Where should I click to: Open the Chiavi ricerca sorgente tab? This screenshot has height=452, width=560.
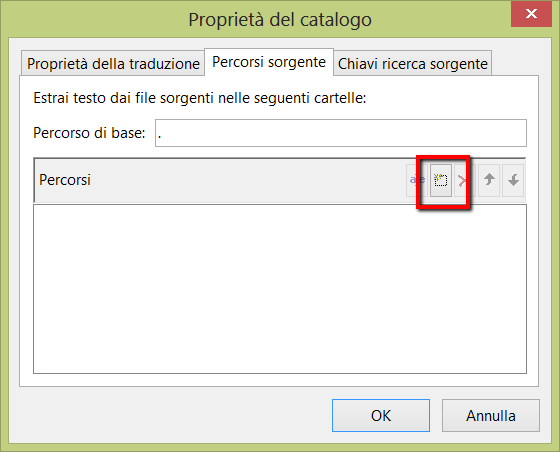pos(412,64)
